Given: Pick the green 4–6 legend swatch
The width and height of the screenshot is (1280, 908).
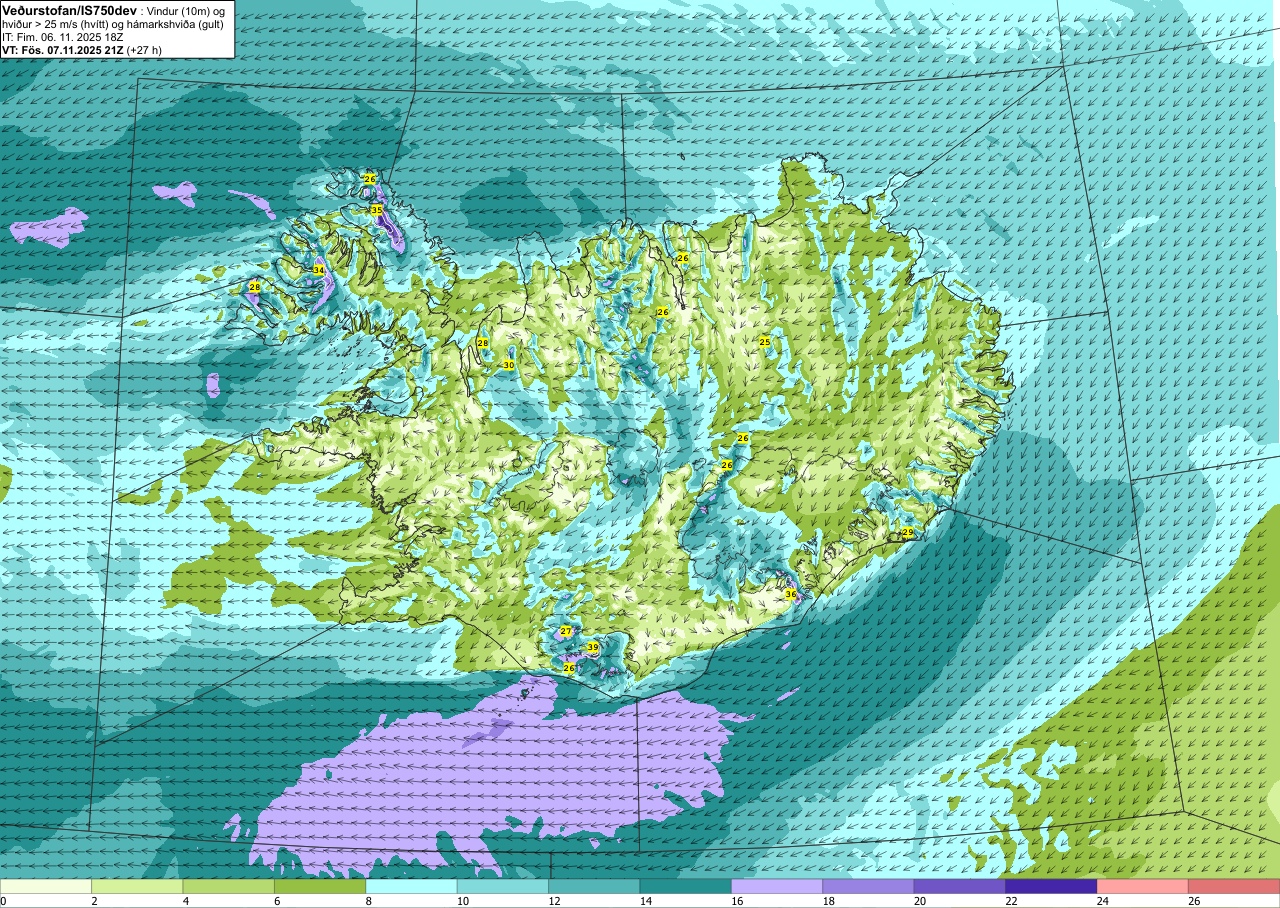Looking at the screenshot, I should pyautogui.click(x=229, y=886).
